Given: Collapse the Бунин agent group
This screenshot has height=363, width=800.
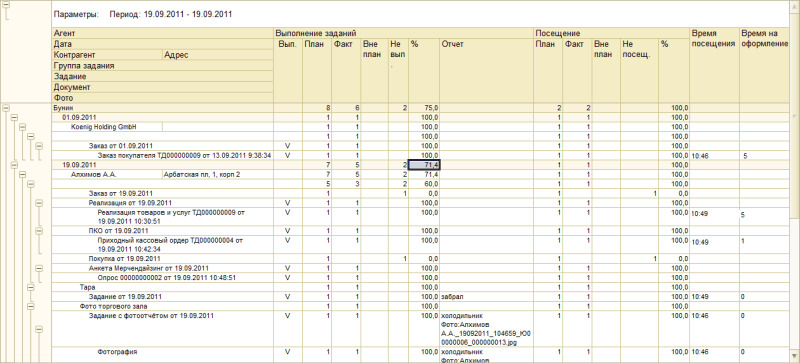Looking at the screenshot, I should point(7,108).
